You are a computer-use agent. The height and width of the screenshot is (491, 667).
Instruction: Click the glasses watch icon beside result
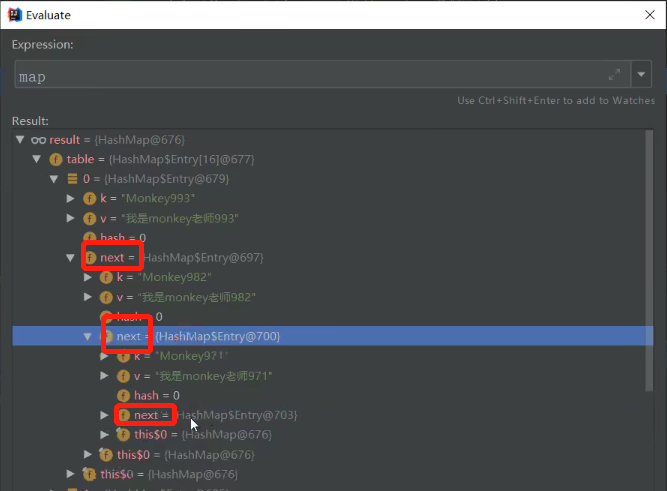tap(38, 140)
